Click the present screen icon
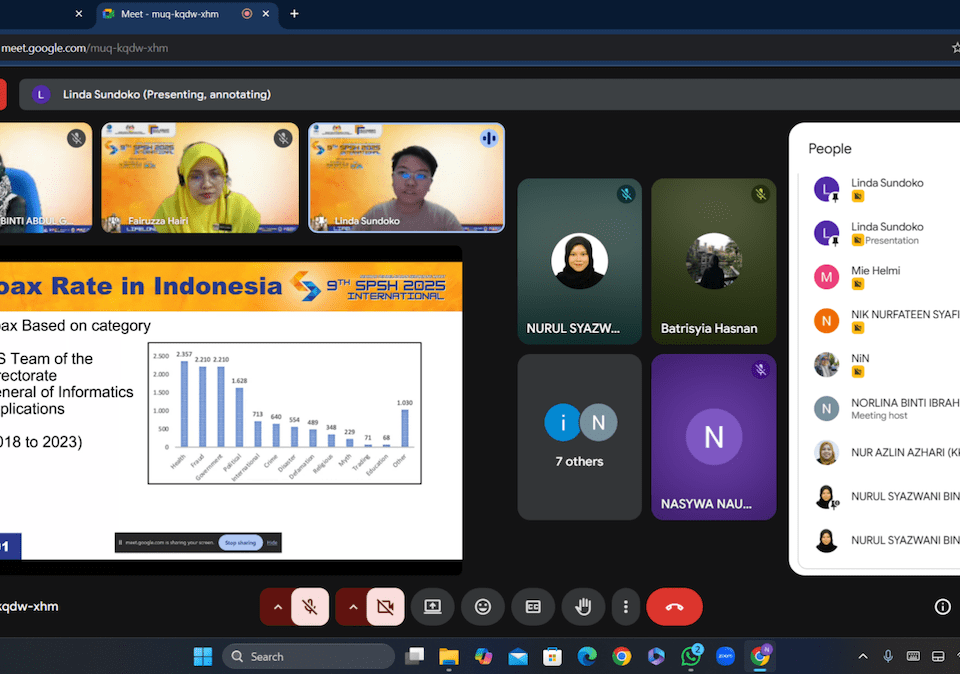Image resolution: width=960 pixels, height=674 pixels. [432, 606]
